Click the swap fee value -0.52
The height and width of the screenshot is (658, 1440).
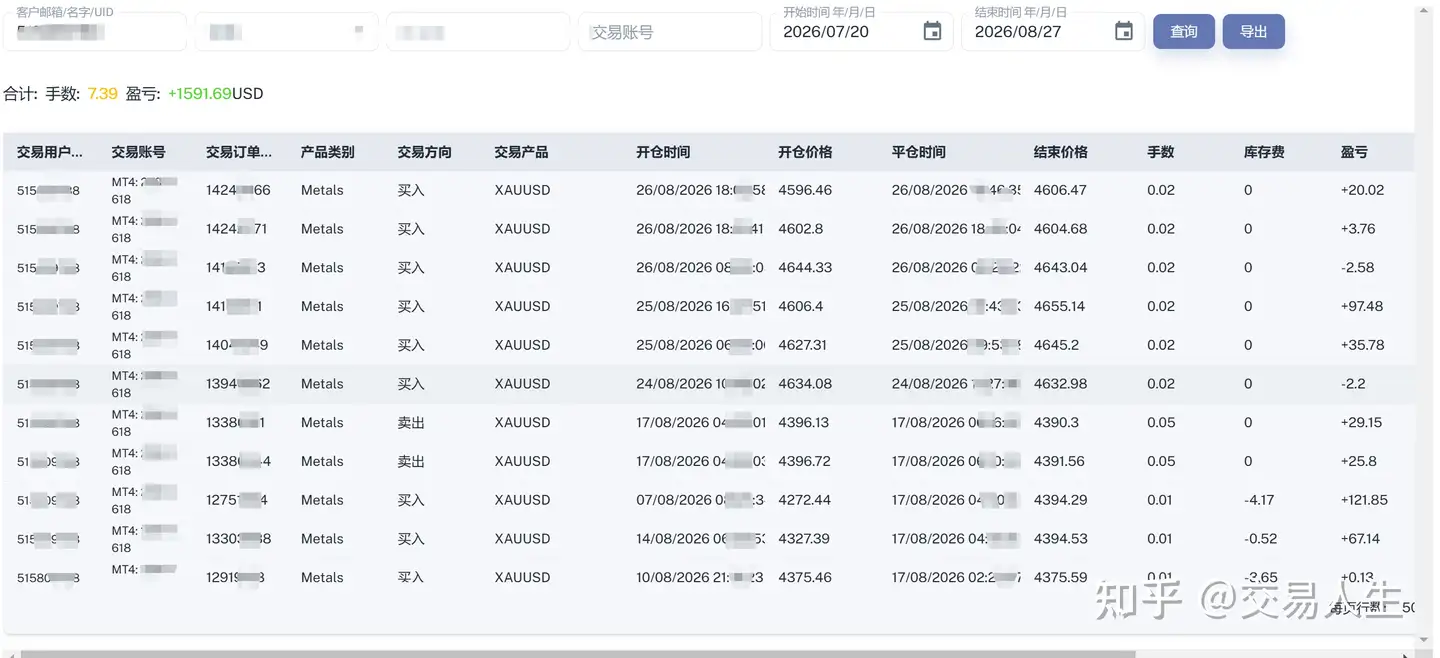tap(1261, 539)
